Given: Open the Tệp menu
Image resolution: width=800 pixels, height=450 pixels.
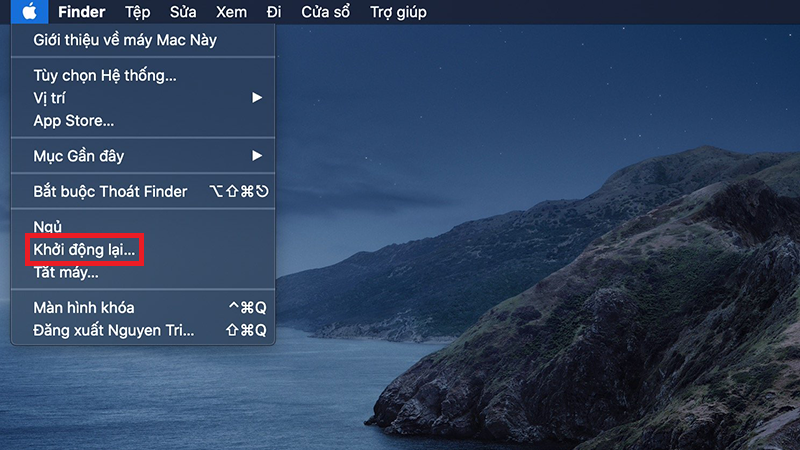Looking at the screenshot, I should point(139,12).
